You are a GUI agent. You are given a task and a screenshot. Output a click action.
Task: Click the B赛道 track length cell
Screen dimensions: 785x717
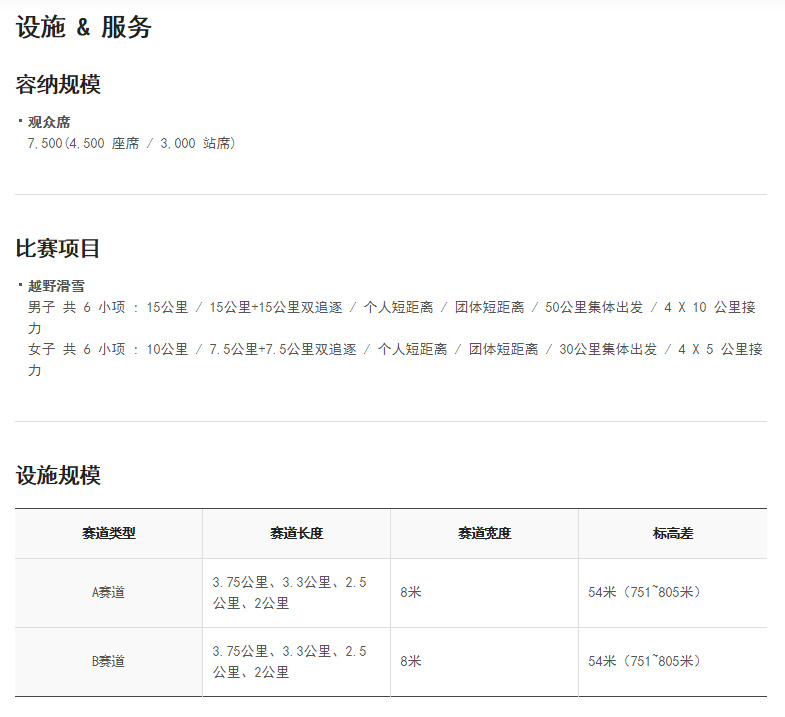click(x=296, y=662)
